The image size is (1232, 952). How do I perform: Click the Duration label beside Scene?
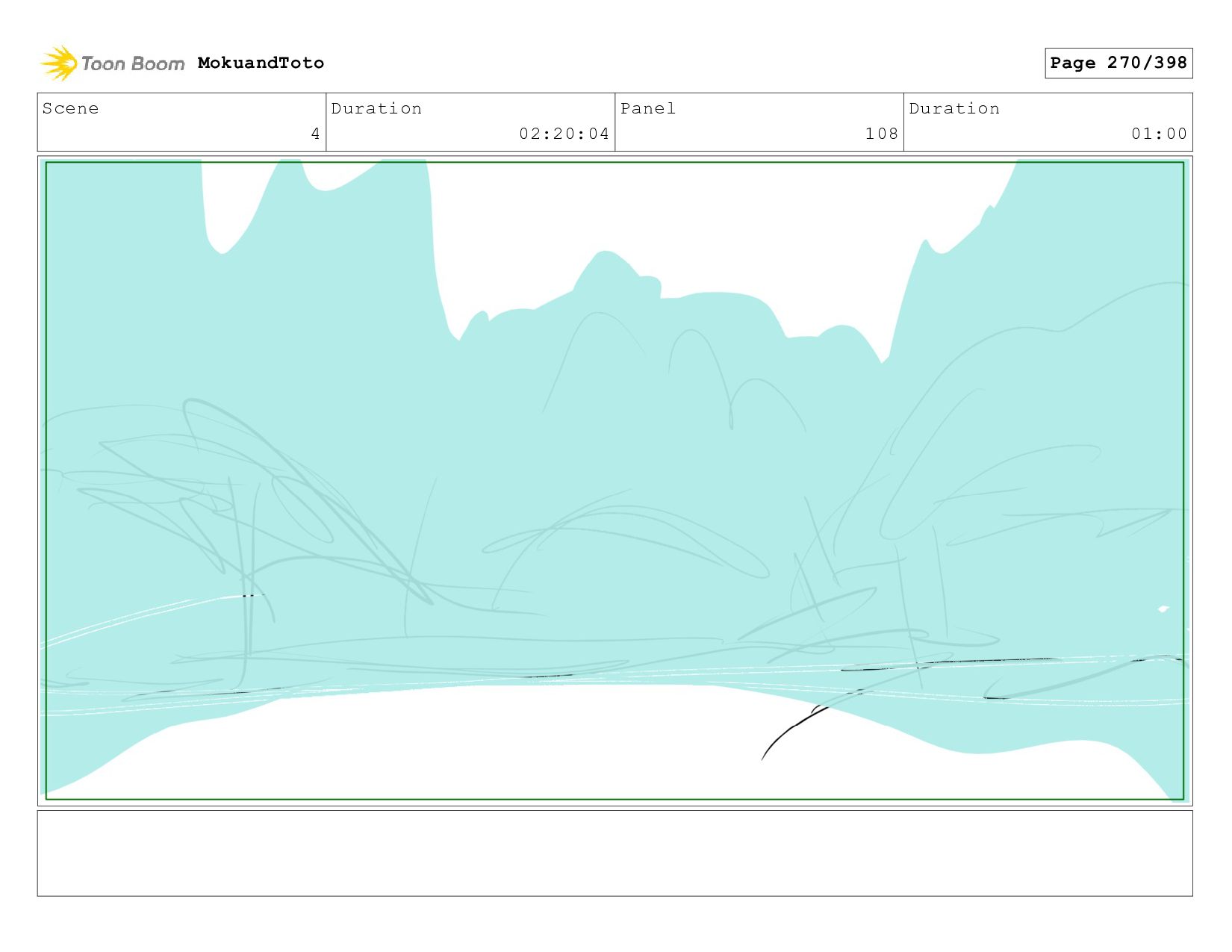(376, 108)
